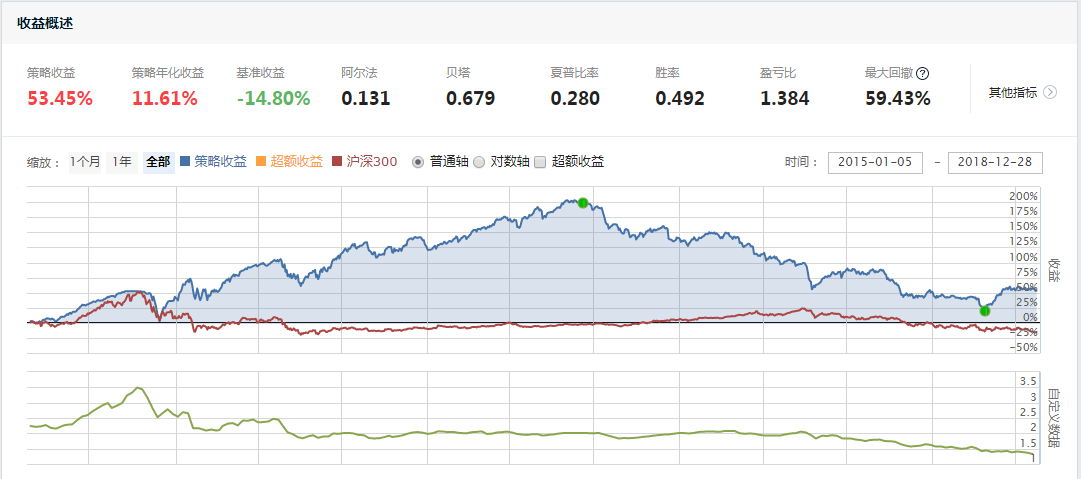This screenshot has width=1081, height=479.
Task: Click the beta value 0.679
Action: point(471,99)
